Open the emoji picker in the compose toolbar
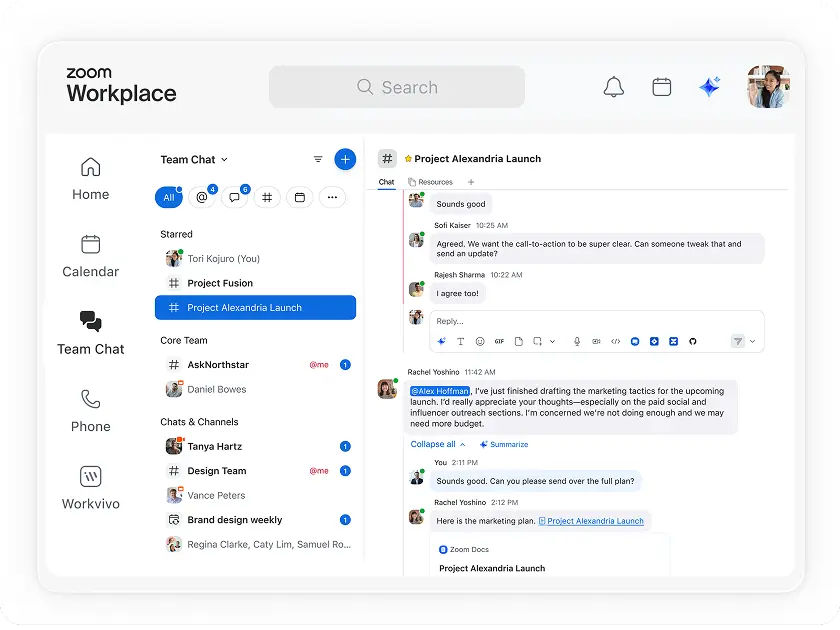This screenshot has height=630, width=840. click(x=479, y=341)
